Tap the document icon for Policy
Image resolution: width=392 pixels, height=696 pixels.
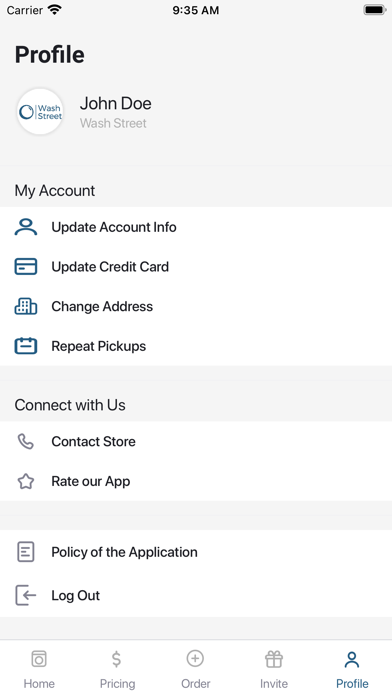pos(26,552)
